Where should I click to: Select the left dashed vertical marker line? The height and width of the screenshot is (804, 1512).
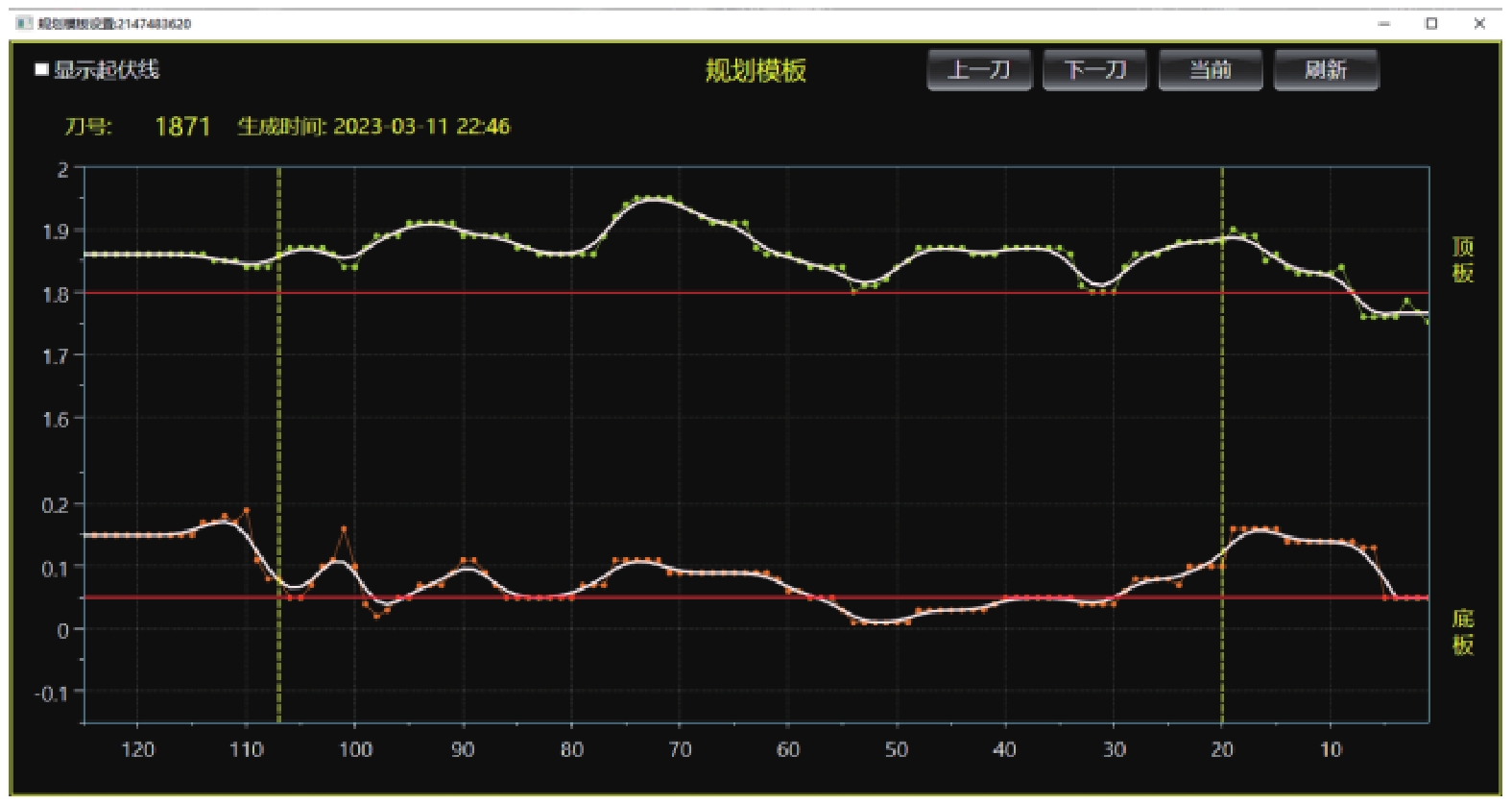pos(279,432)
